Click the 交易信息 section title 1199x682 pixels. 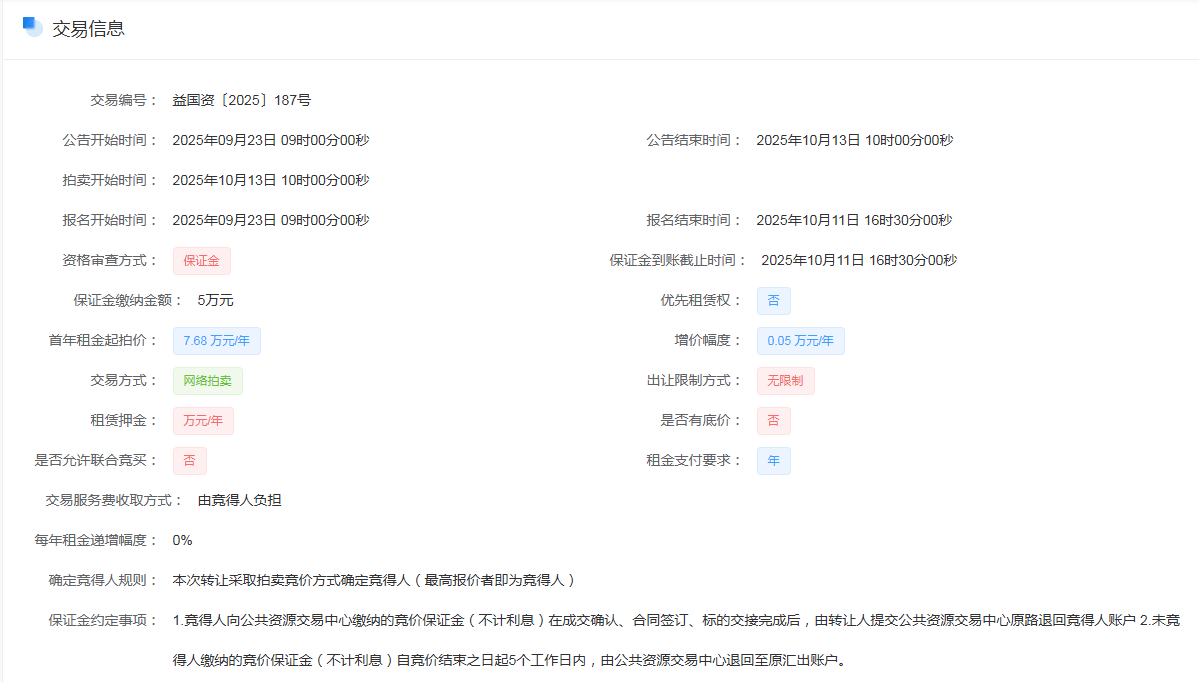click(88, 29)
